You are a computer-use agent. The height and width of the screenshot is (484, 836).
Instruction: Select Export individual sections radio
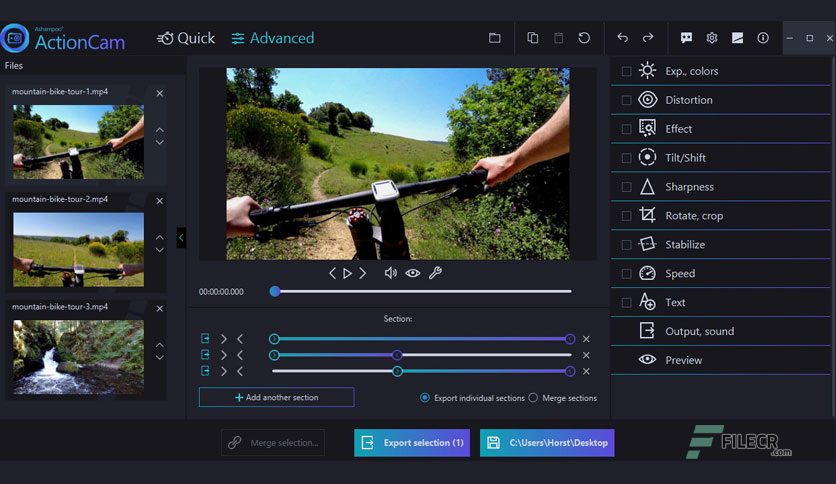425,398
